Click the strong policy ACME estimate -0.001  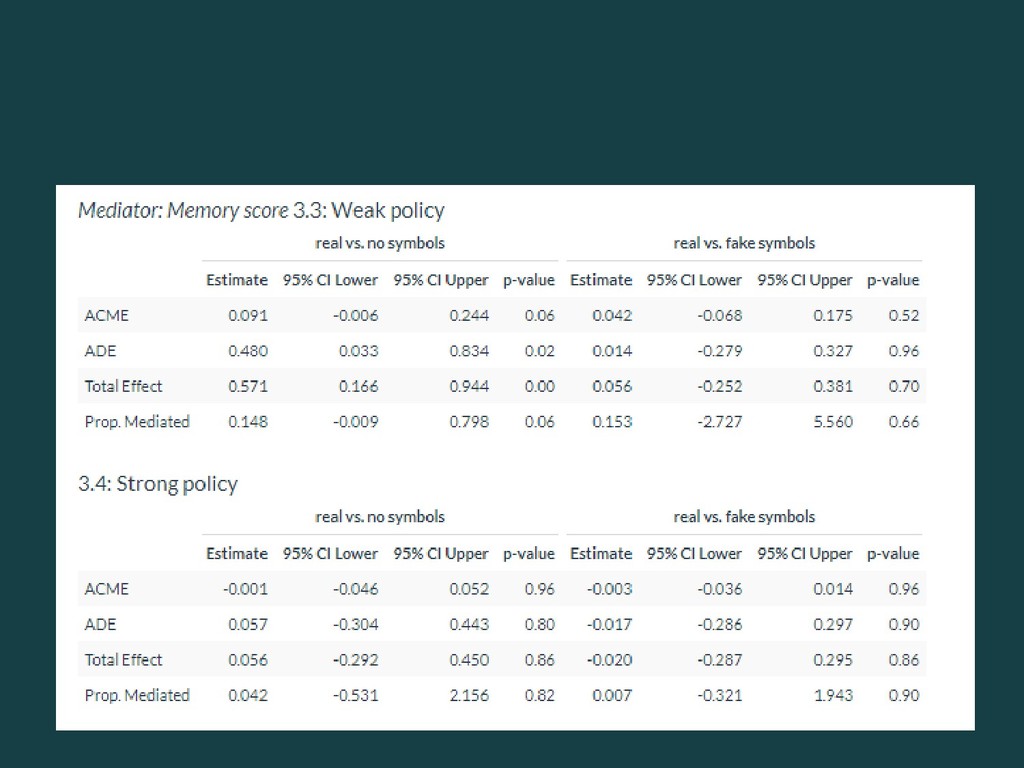tap(245, 589)
